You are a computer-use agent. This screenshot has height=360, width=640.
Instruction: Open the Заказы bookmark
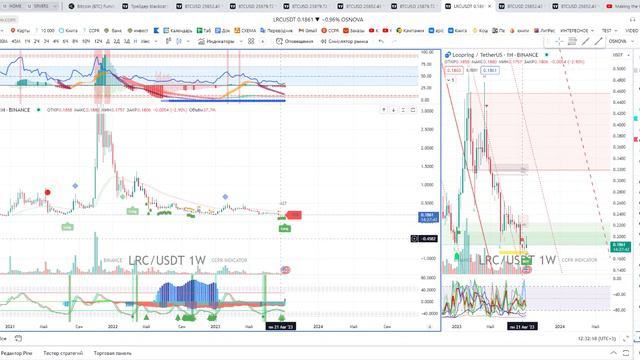pos(354,31)
